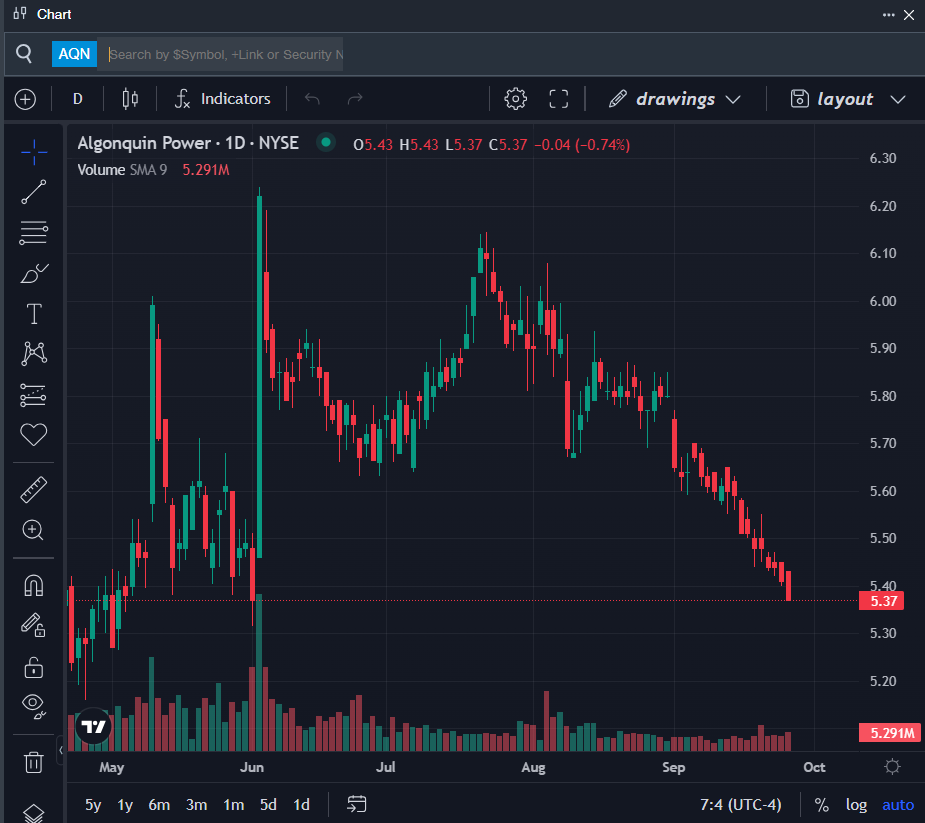Pick the ruler measure tool
The width and height of the screenshot is (925, 823).
pyautogui.click(x=34, y=490)
